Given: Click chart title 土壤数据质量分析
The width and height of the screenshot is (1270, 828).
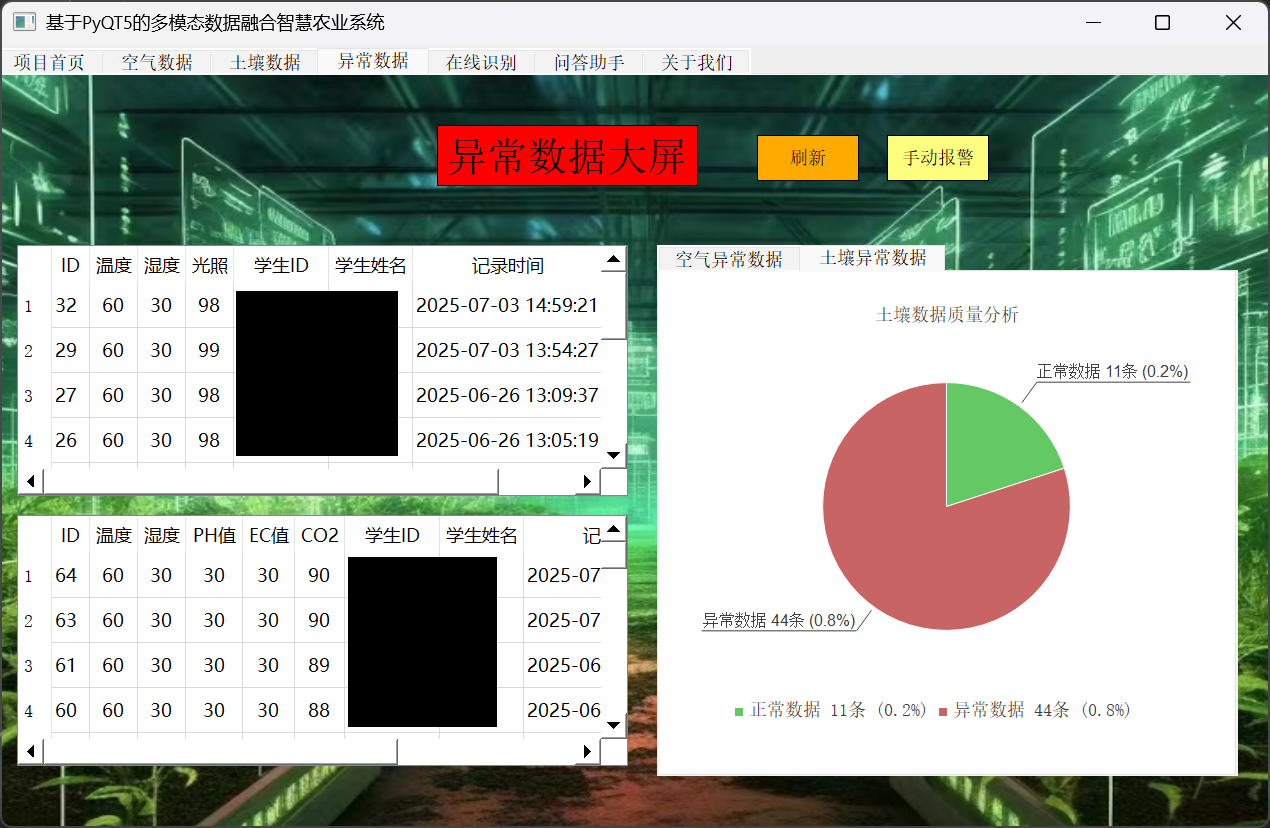Looking at the screenshot, I should click(947, 315).
